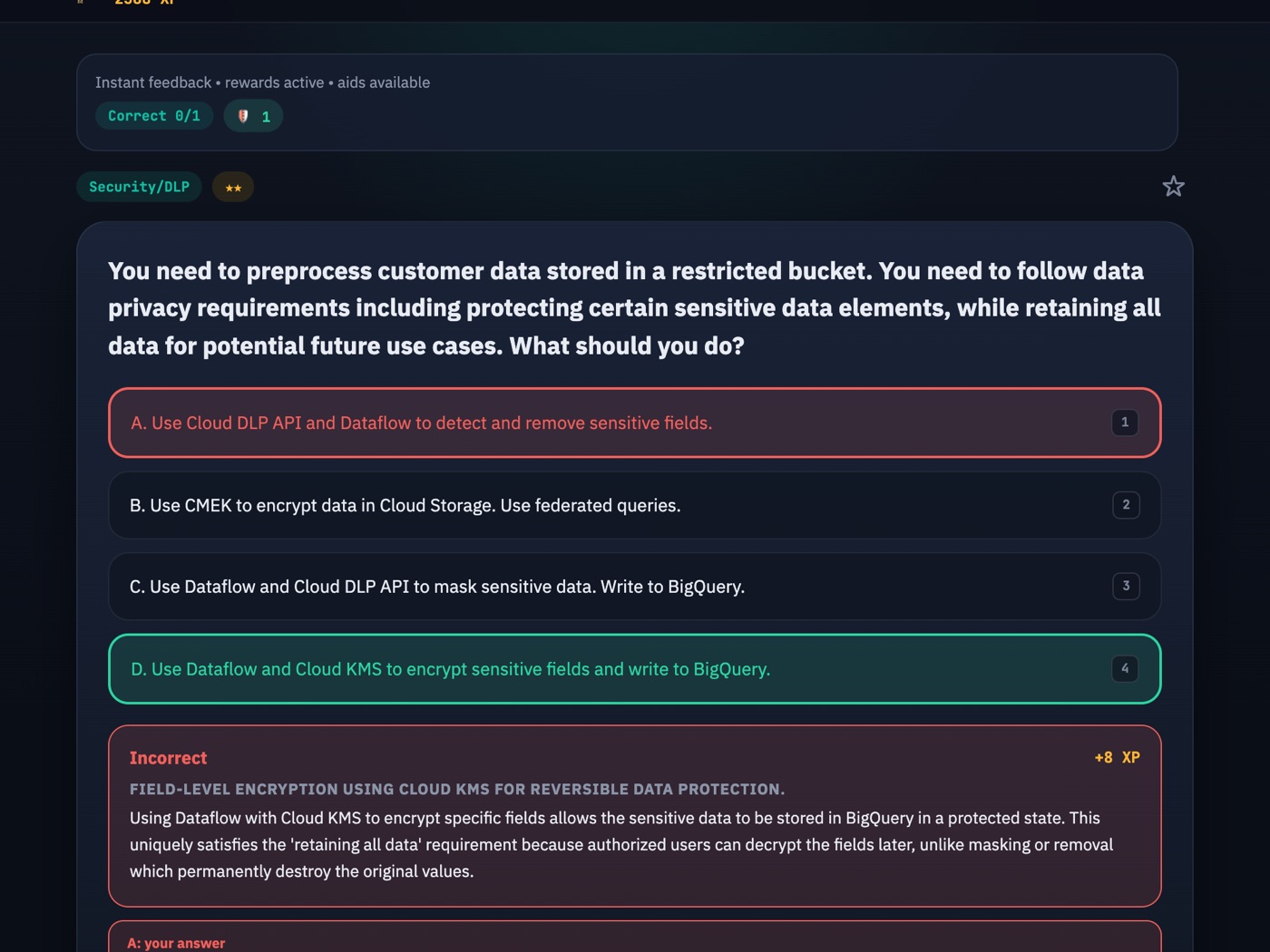Click the shield aid badge showing 1

pyautogui.click(x=253, y=116)
